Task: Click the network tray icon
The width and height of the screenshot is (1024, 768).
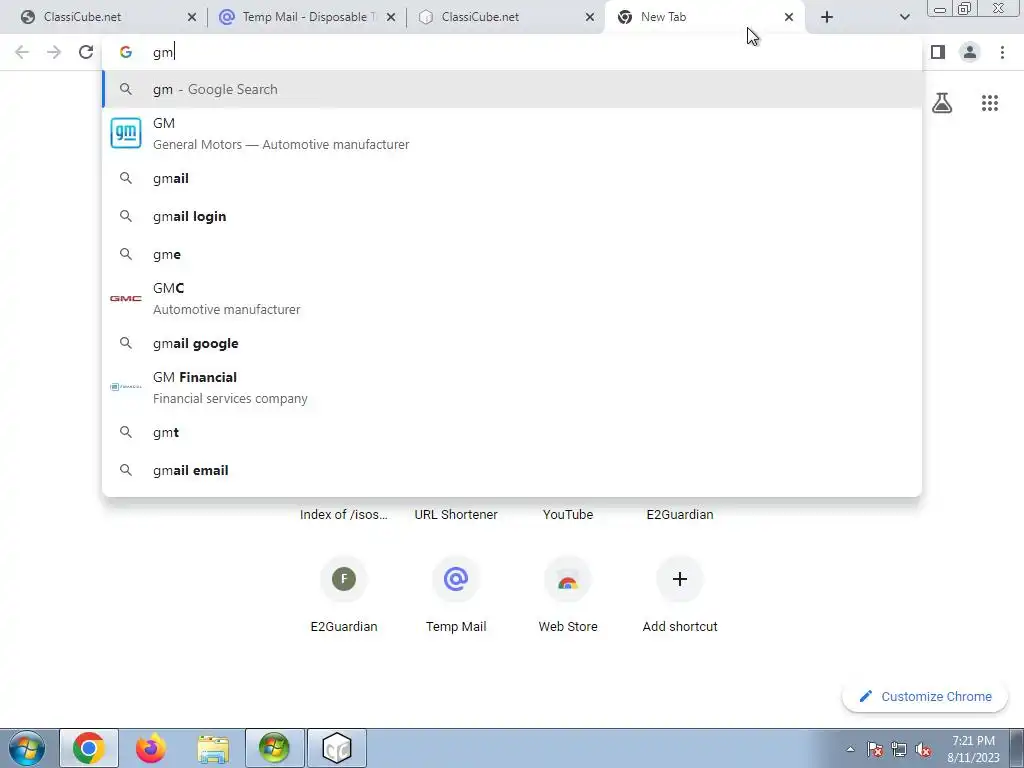Action: [x=899, y=749]
